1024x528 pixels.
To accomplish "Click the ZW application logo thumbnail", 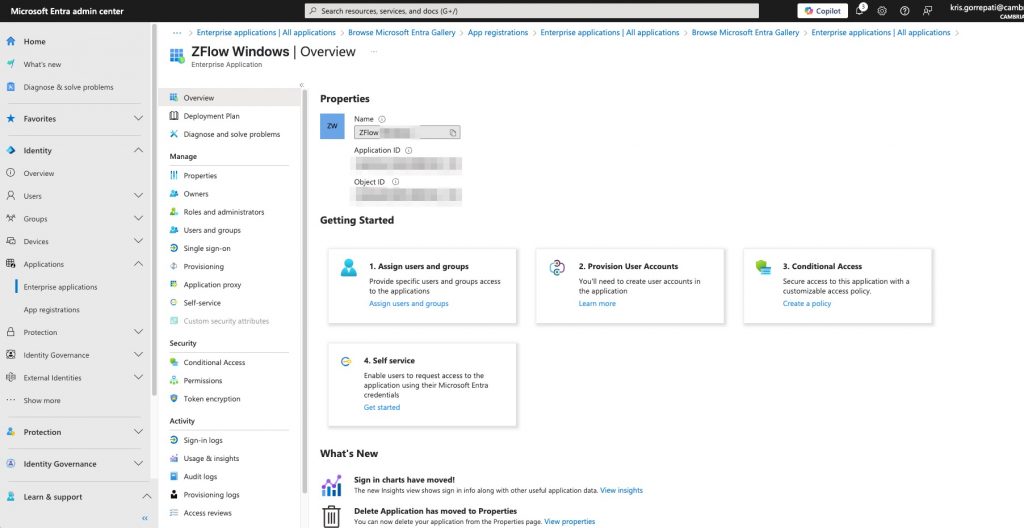I will [332, 126].
